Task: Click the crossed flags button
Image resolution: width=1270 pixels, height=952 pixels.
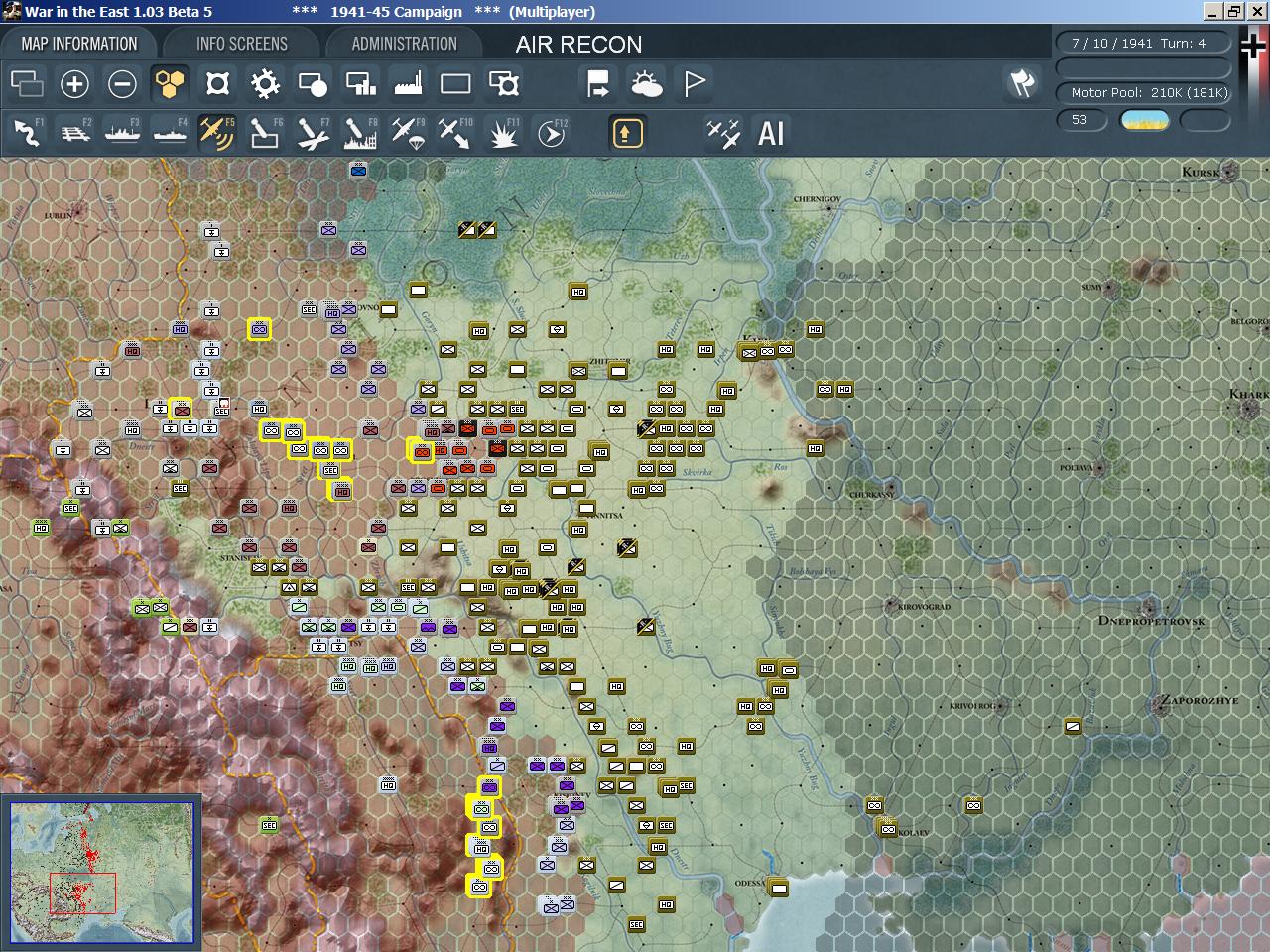Action: pyautogui.click(x=1022, y=84)
